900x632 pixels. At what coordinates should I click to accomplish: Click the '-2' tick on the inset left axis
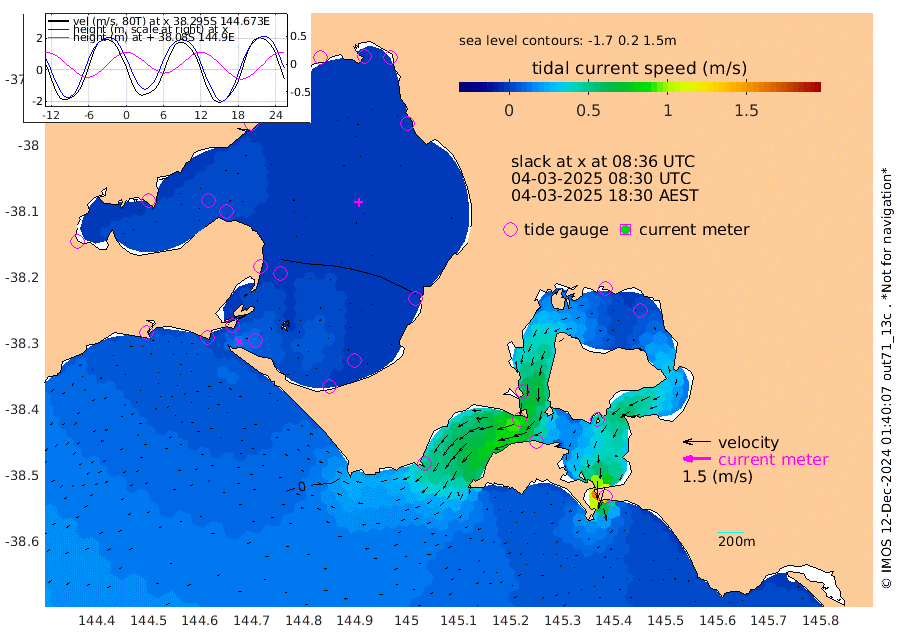pos(38,101)
